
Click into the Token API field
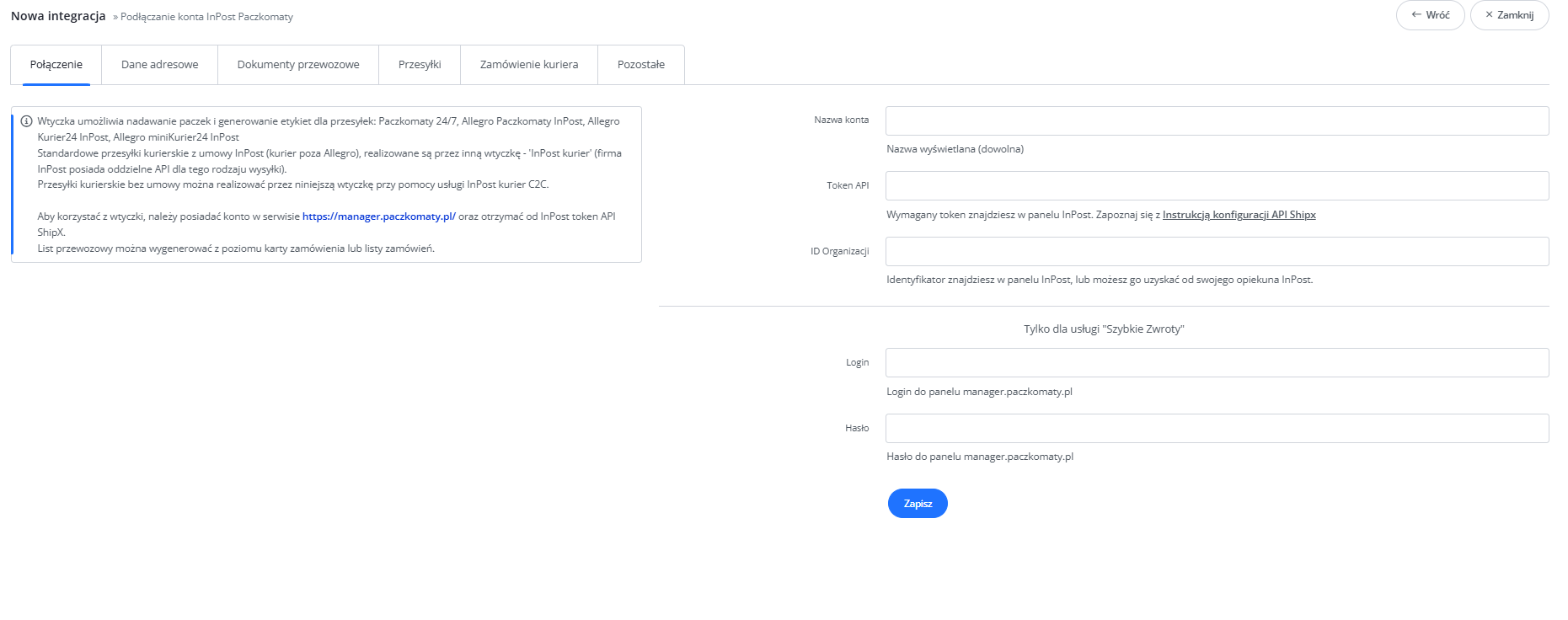[x=1217, y=186]
